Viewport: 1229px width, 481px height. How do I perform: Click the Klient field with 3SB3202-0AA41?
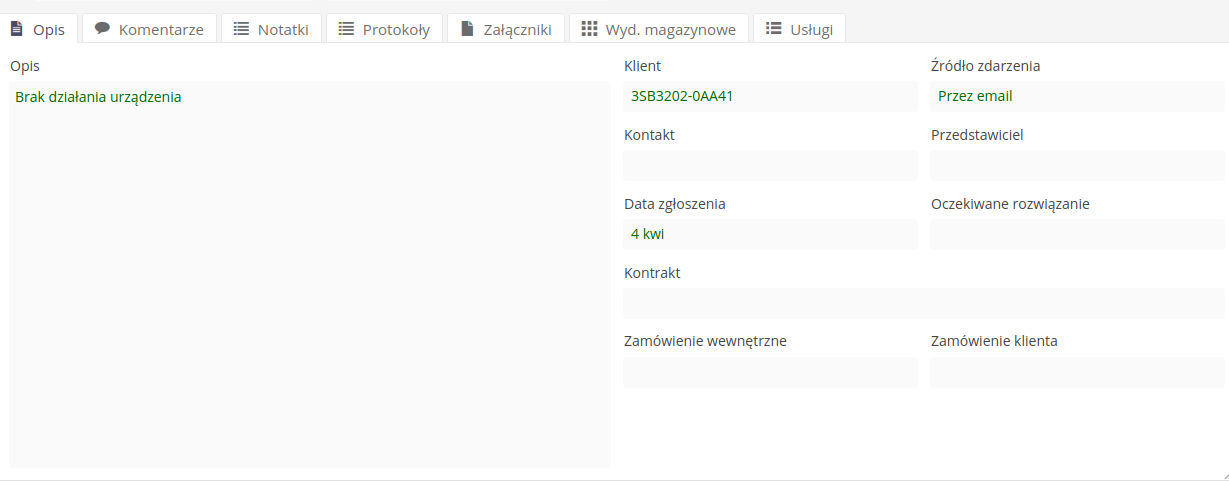(770, 97)
